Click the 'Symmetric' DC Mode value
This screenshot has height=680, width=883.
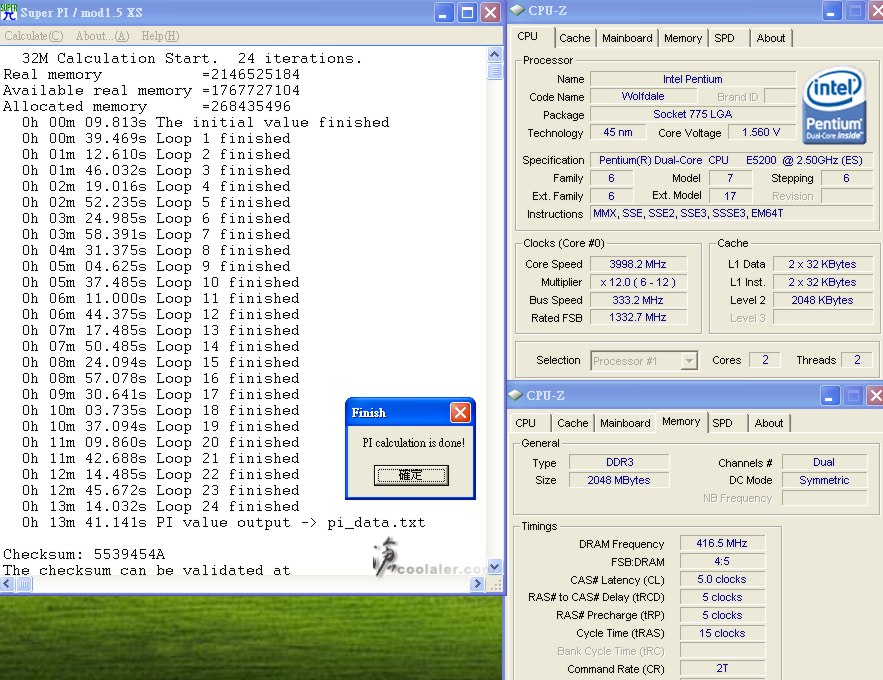(824, 480)
